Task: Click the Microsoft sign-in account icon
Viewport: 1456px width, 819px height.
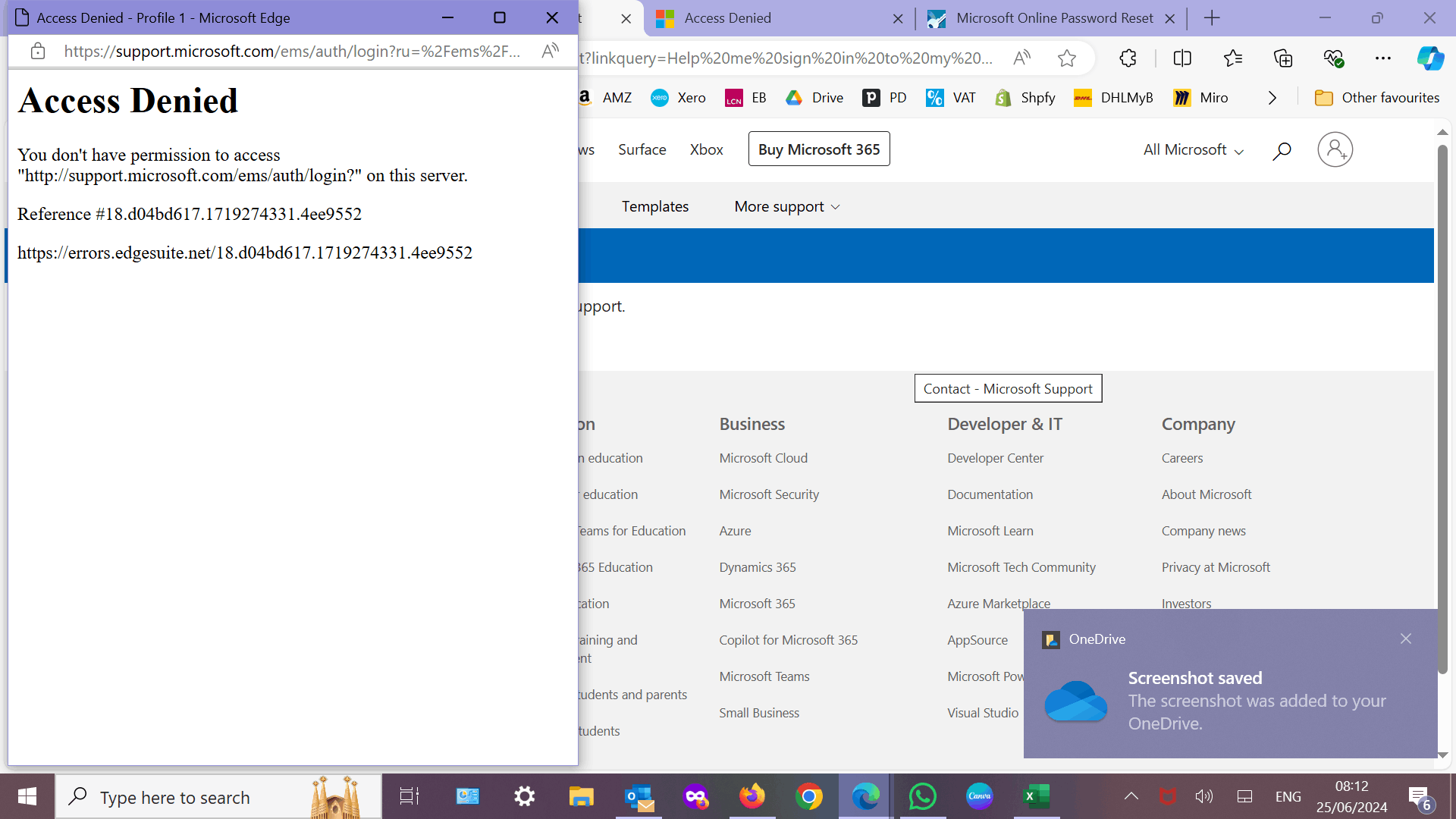Action: (x=1335, y=149)
